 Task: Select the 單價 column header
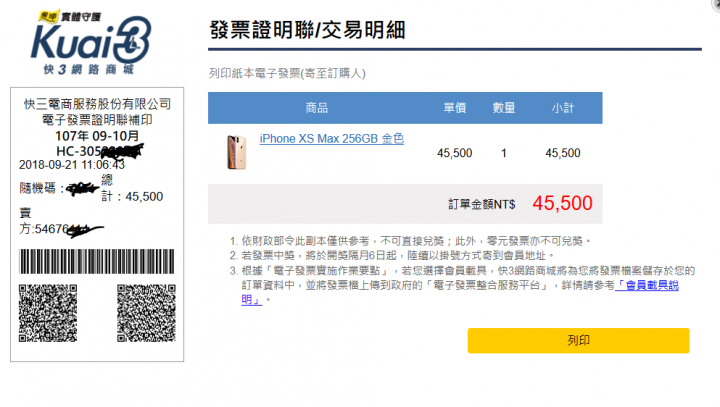(455, 108)
